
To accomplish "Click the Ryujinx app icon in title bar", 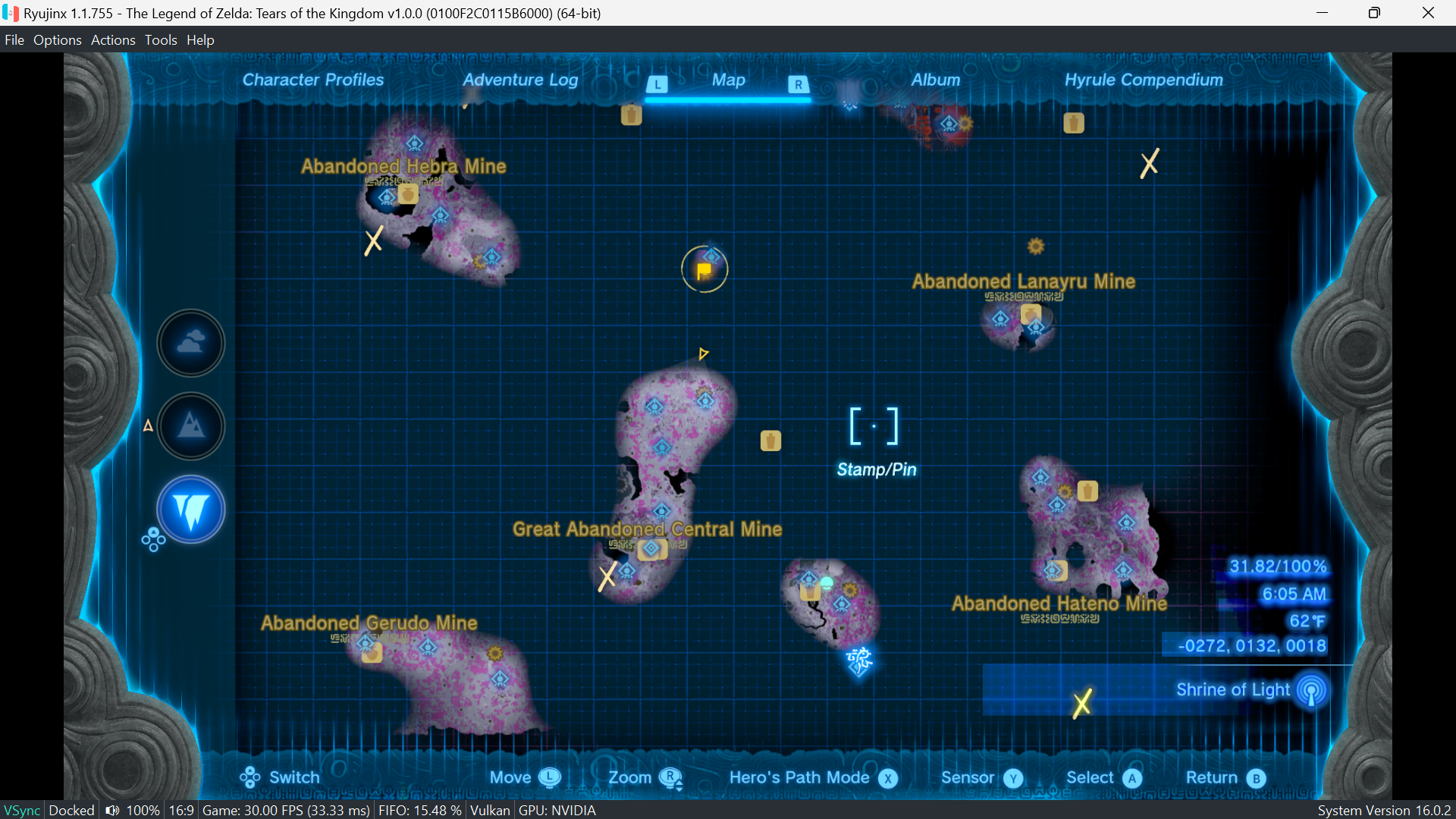I will (11, 13).
